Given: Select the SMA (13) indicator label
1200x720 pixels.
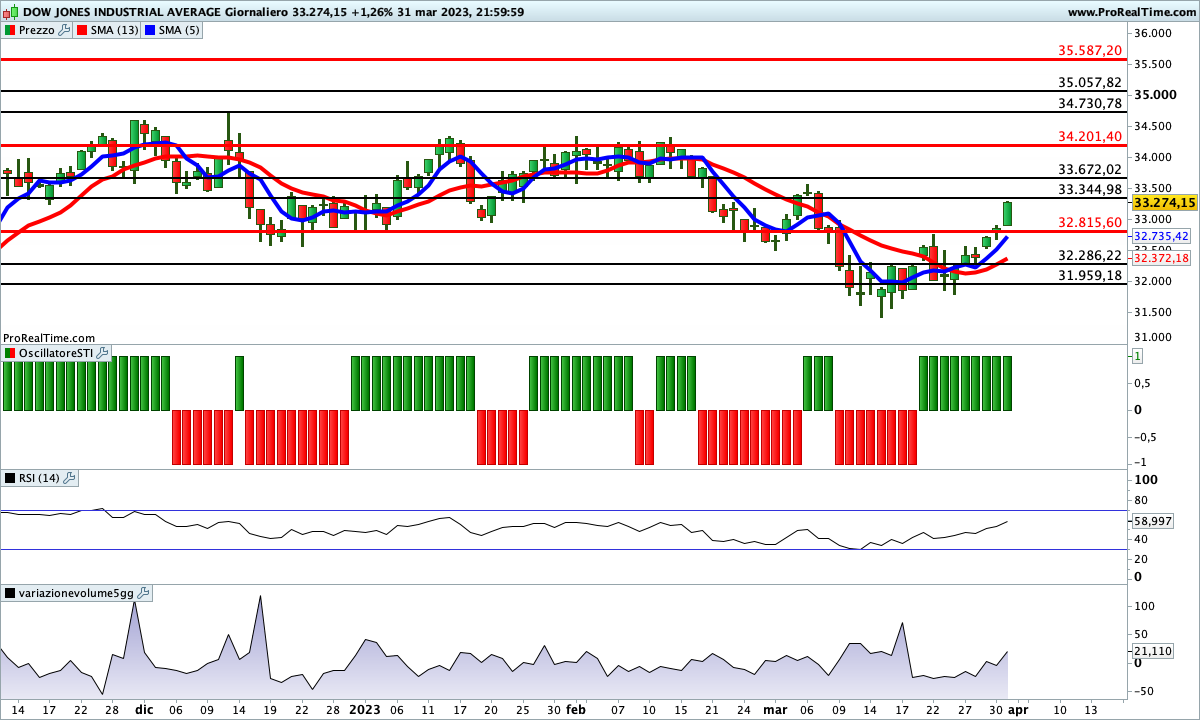Looking at the screenshot, I should [114, 30].
